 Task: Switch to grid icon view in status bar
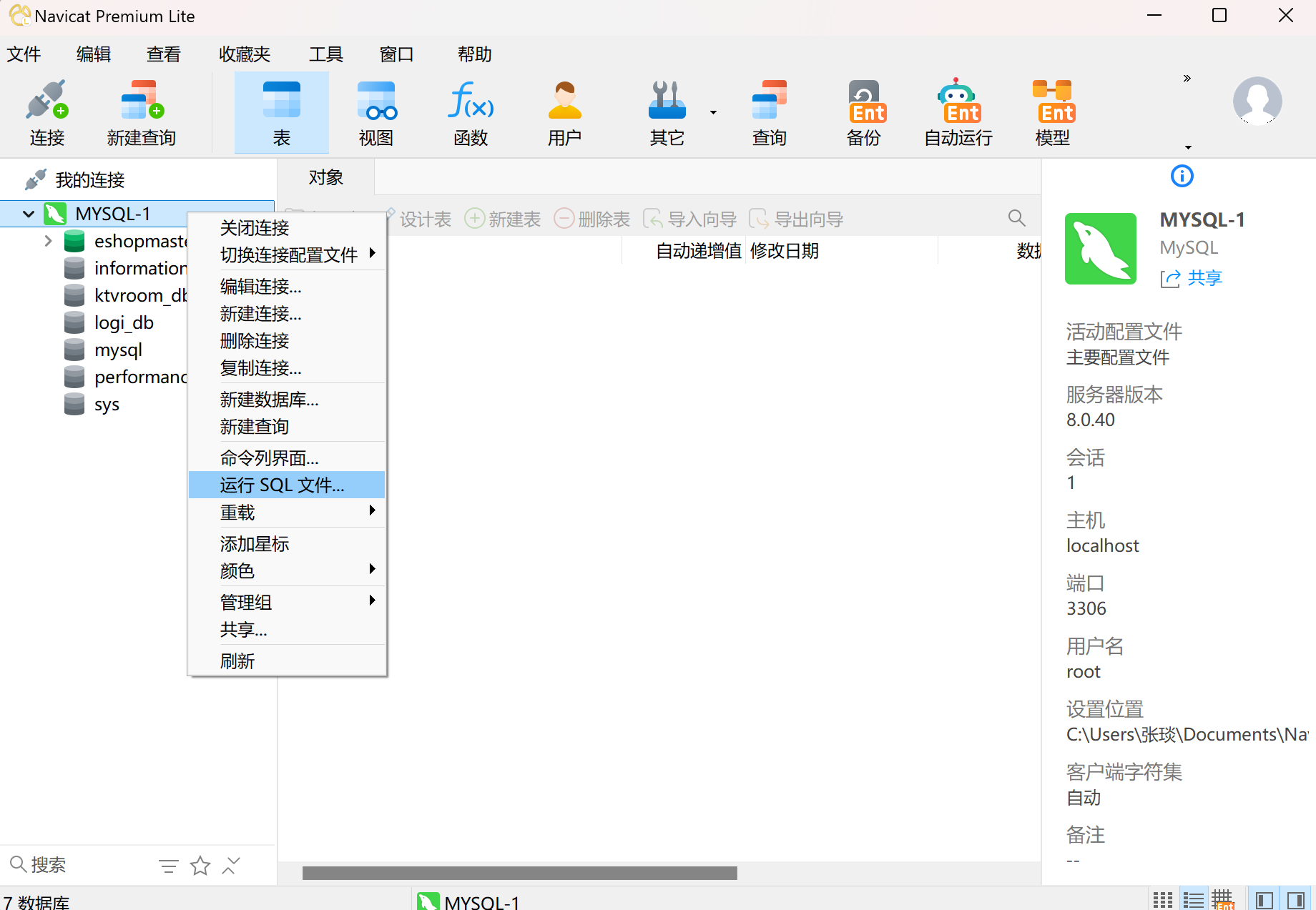(x=1162, y=900)
